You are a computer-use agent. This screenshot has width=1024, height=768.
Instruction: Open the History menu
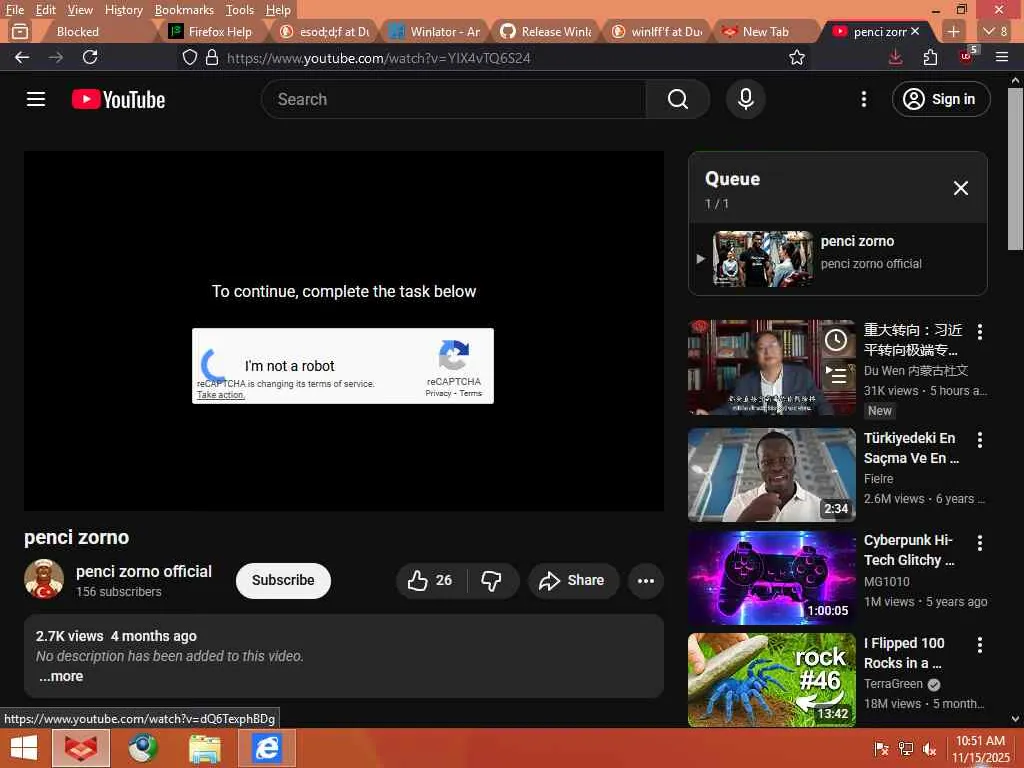tap(123, 10)
